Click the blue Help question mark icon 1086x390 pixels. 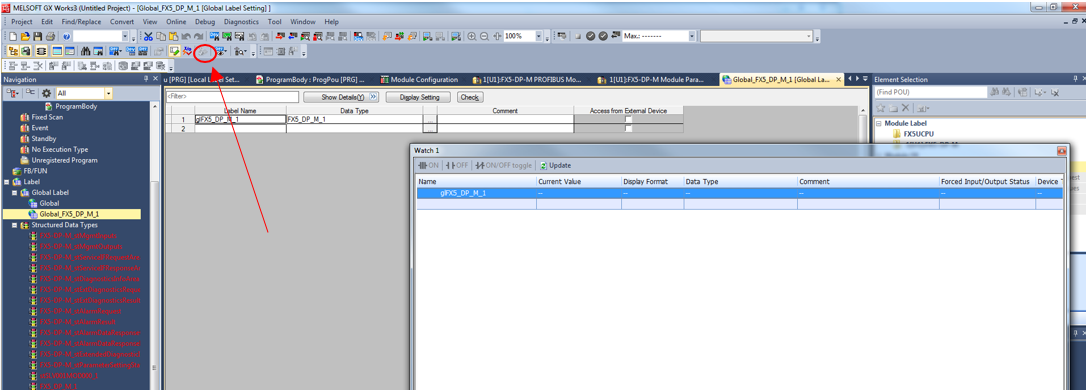(66, 36)
